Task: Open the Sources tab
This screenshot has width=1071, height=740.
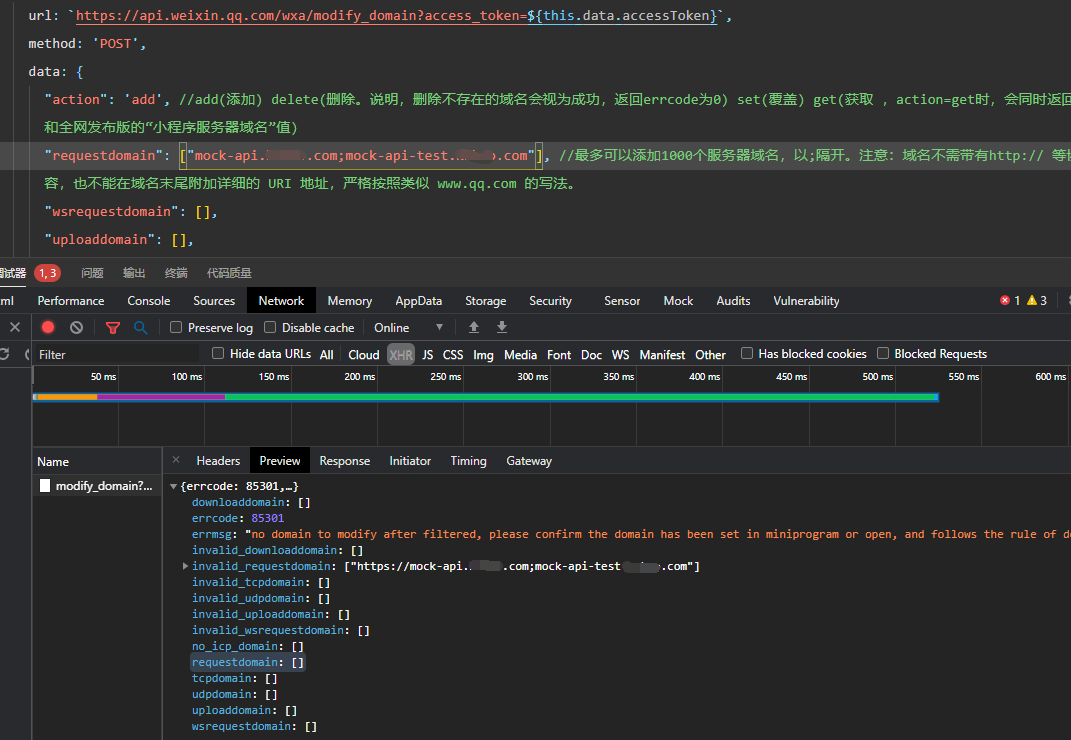Action: [214, 301]
